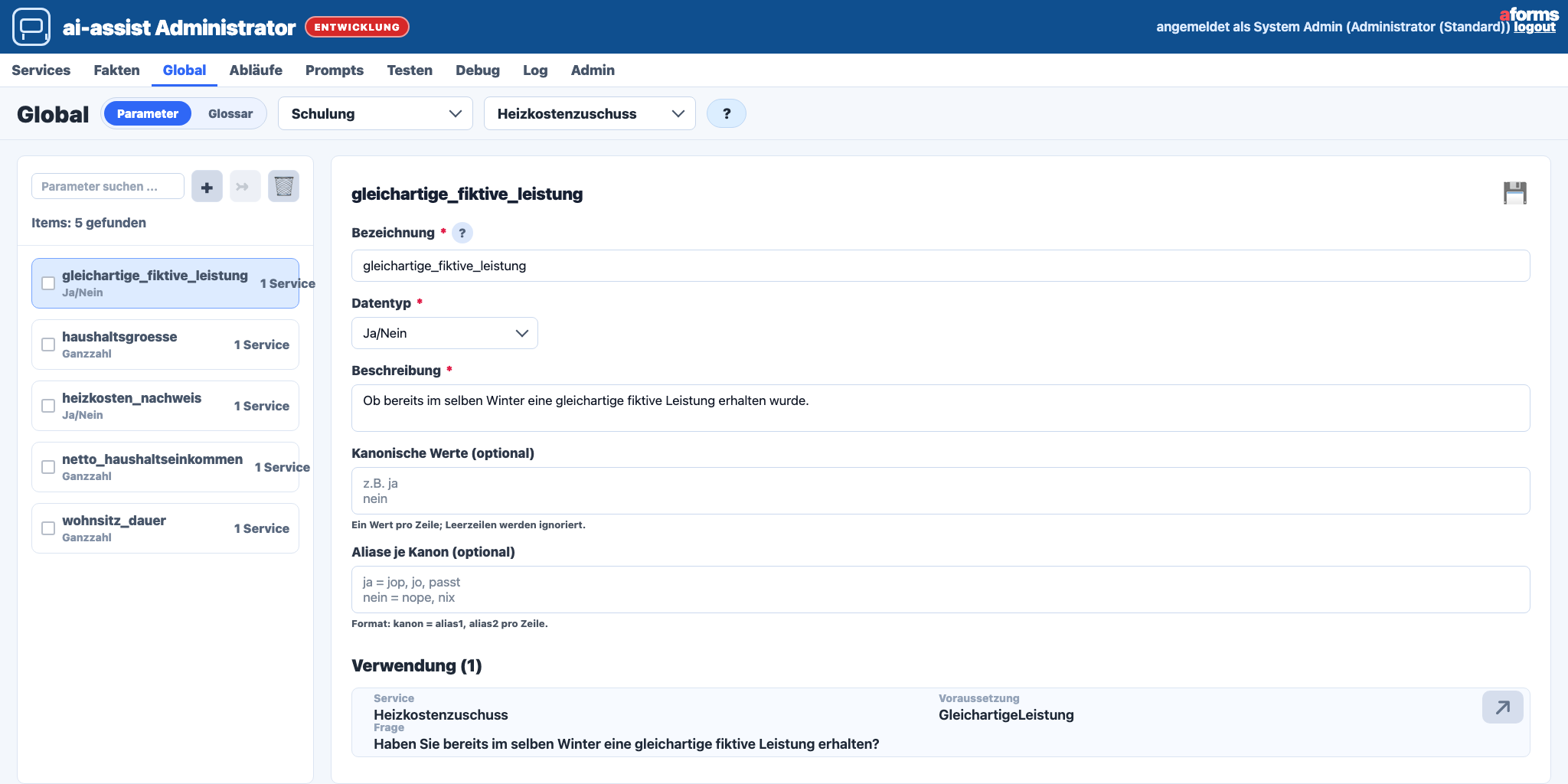1568x784 pixels.
Task: Click the 'Items: 5 gefunden' count text
Action: click(x=89, y=223)
